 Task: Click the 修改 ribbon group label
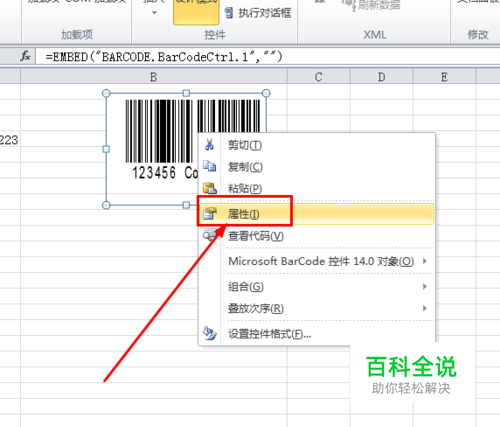(478, 35)
